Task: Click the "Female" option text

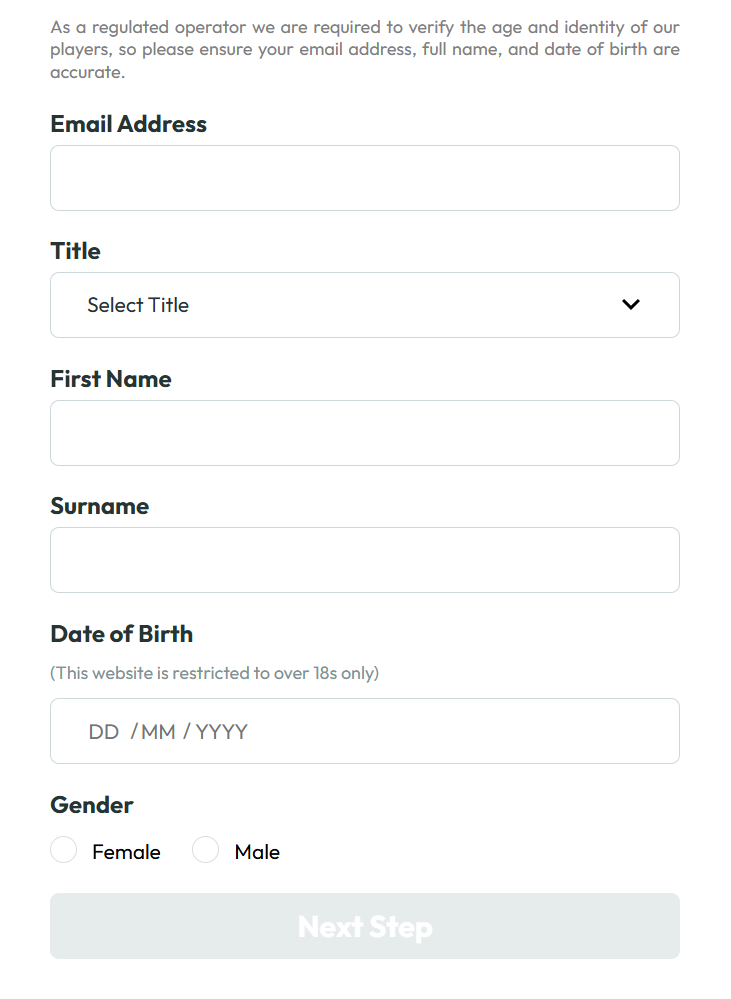Action: coord(126,852)
